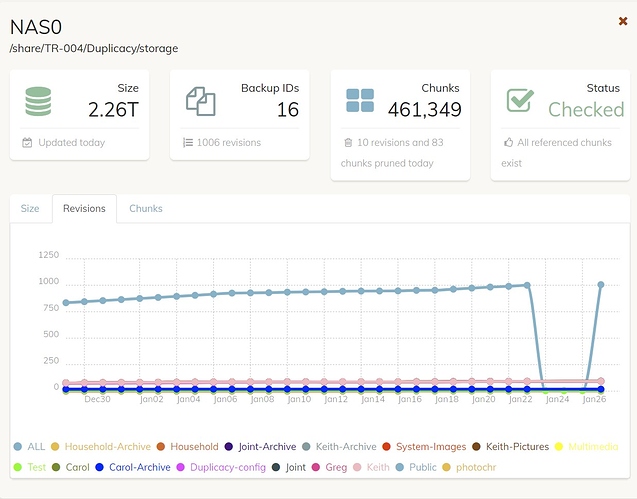Image resolution: width=637 pixels, height=499 pixels.
Task: Toggle Test series visibility
Action: pyautogui.click(x=30, y=467)
